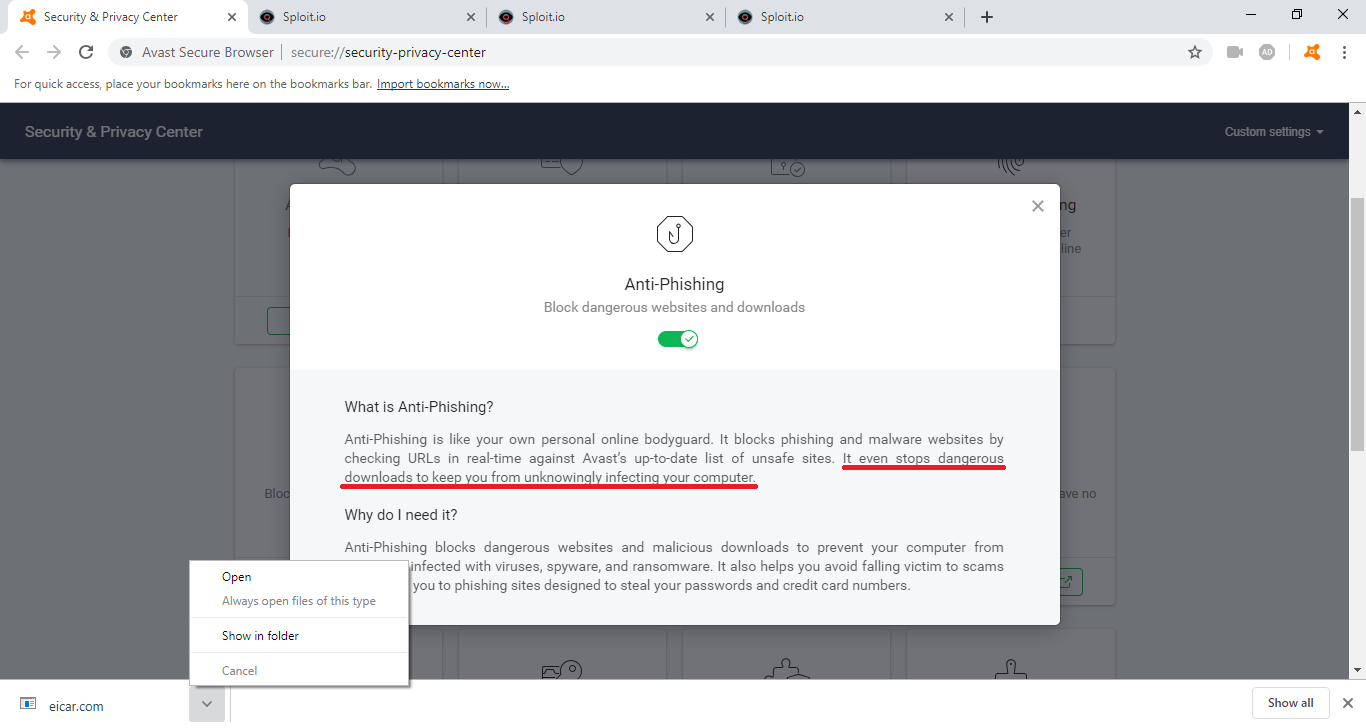Viewport: 1366px width, 728px height.
Task: Expand the eicar.com download options arrow
Action: pyautogui.click(x=206, y=704)
